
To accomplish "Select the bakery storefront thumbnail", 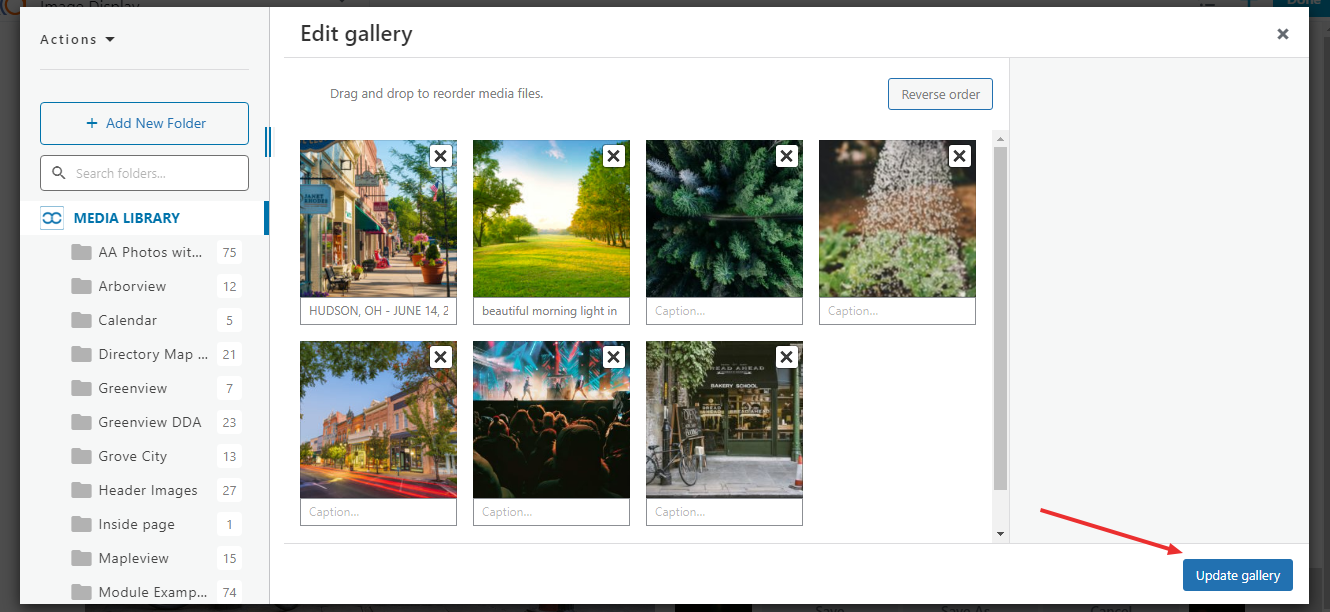I will [x=724, y=420].
